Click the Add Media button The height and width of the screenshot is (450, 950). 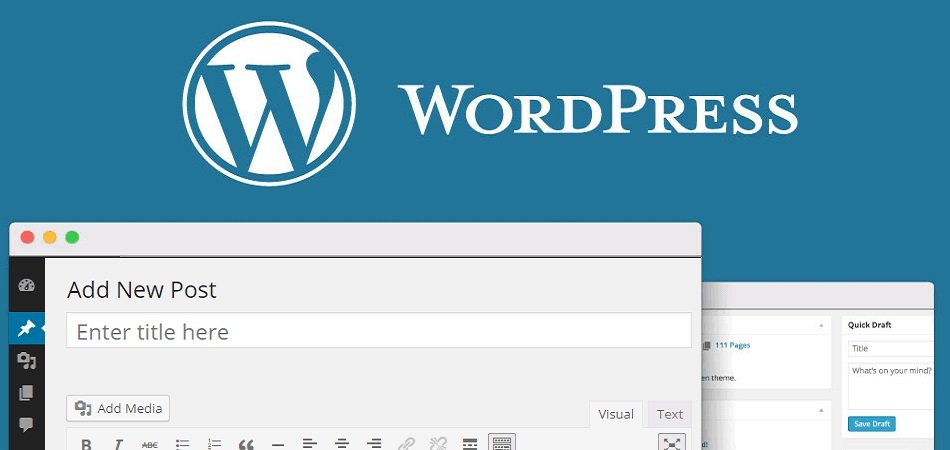click(118, 408)
